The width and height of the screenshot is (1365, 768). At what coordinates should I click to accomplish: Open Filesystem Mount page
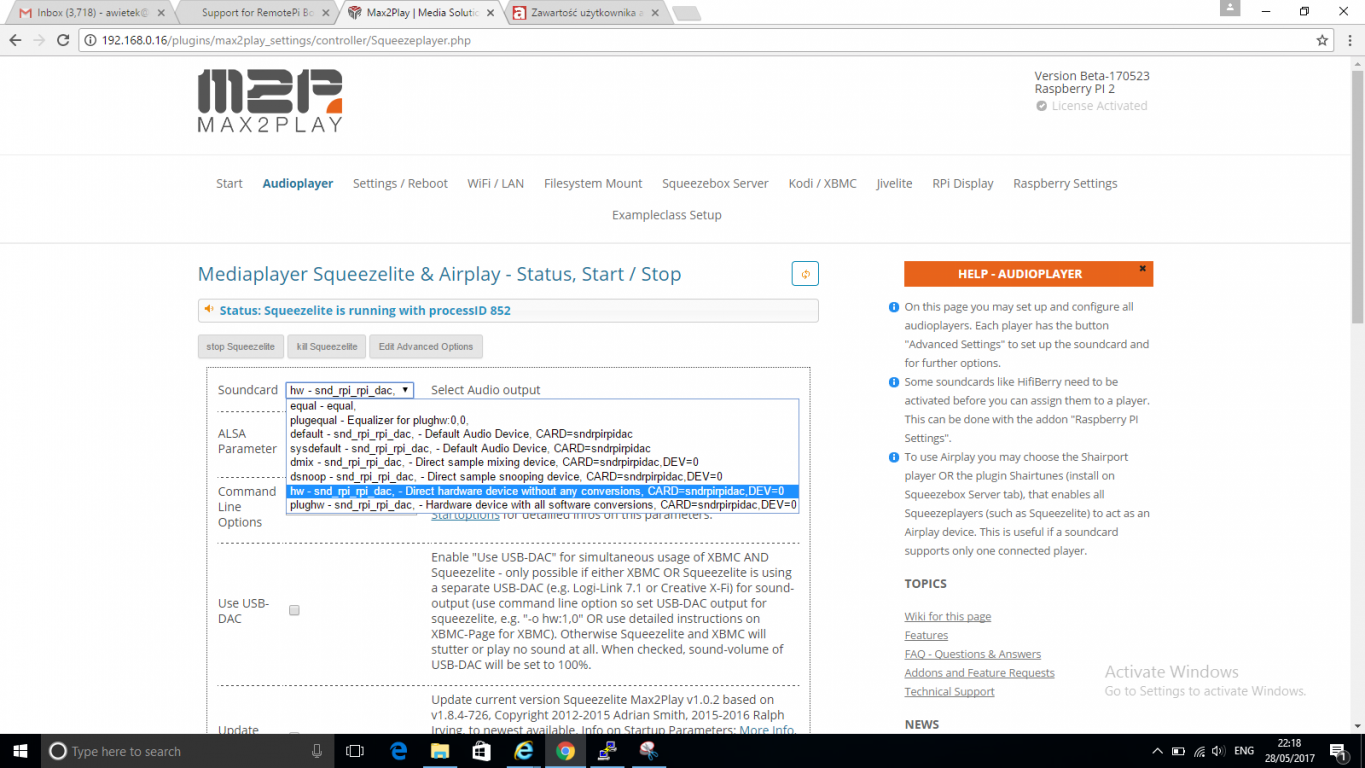click(x=593, y=183)
